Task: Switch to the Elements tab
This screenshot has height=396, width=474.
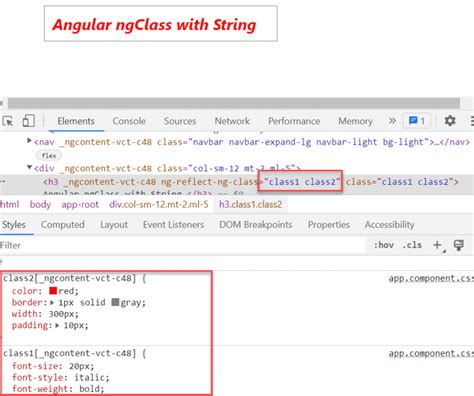Action: (x=76, y=121)
